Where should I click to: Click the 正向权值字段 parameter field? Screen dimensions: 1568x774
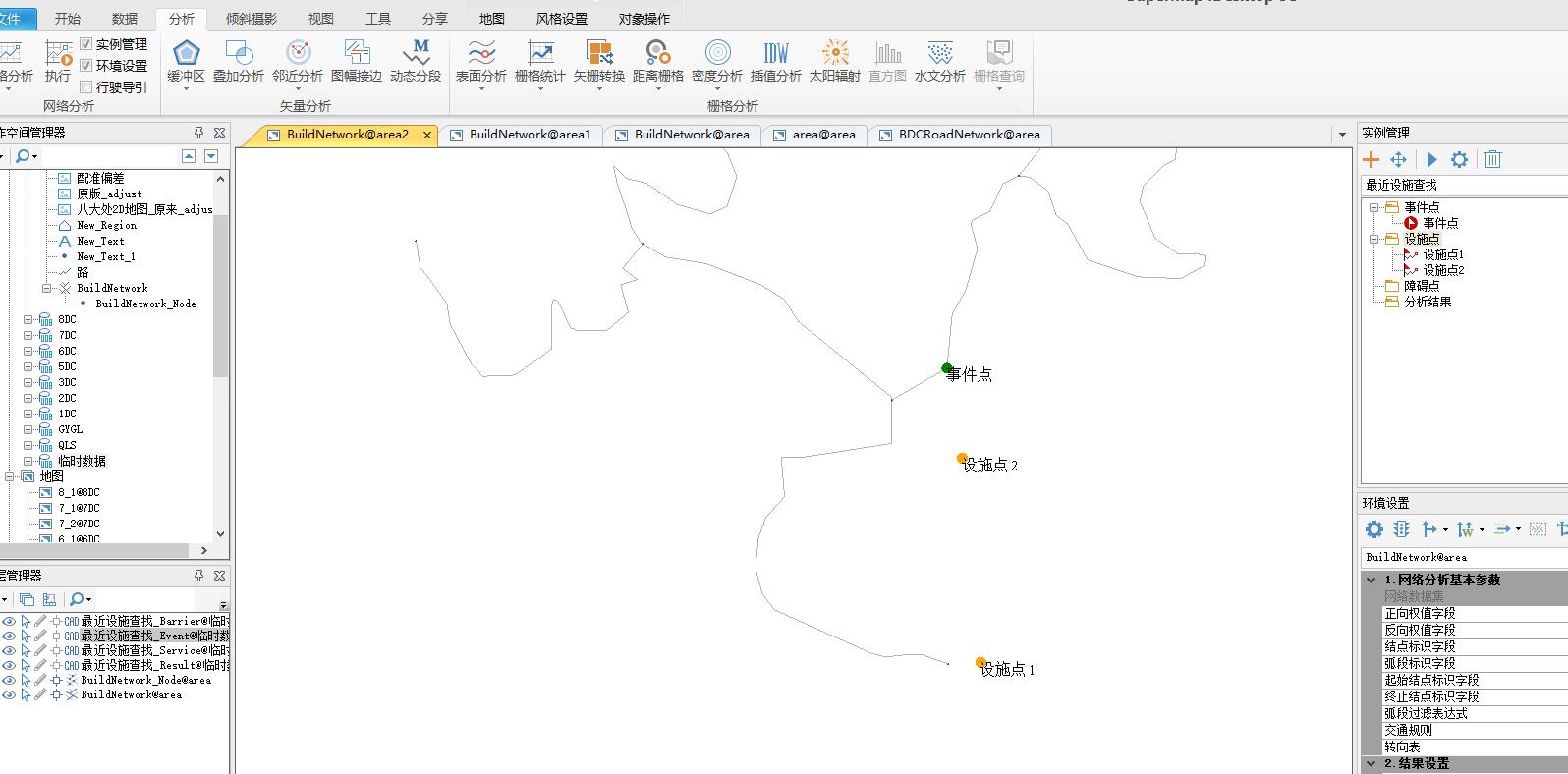coord(1420,613)
